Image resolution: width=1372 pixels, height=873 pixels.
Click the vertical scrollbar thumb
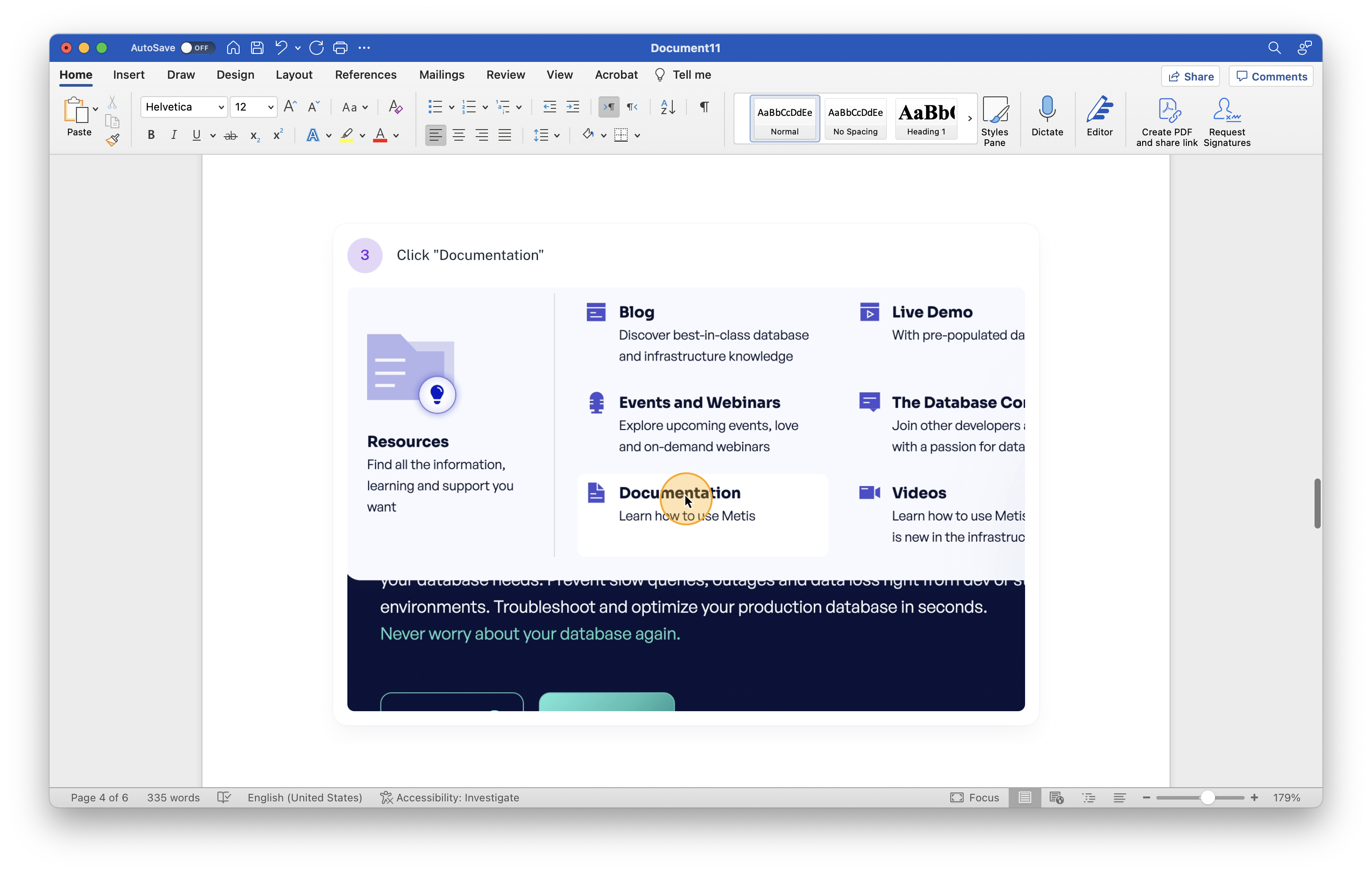(1317, 503)
